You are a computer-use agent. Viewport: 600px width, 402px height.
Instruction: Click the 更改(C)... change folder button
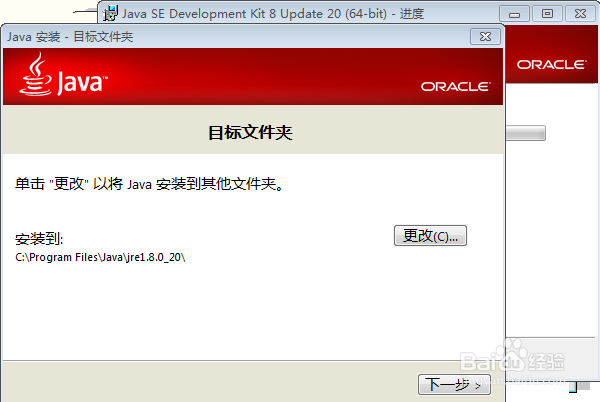point(430,236)
